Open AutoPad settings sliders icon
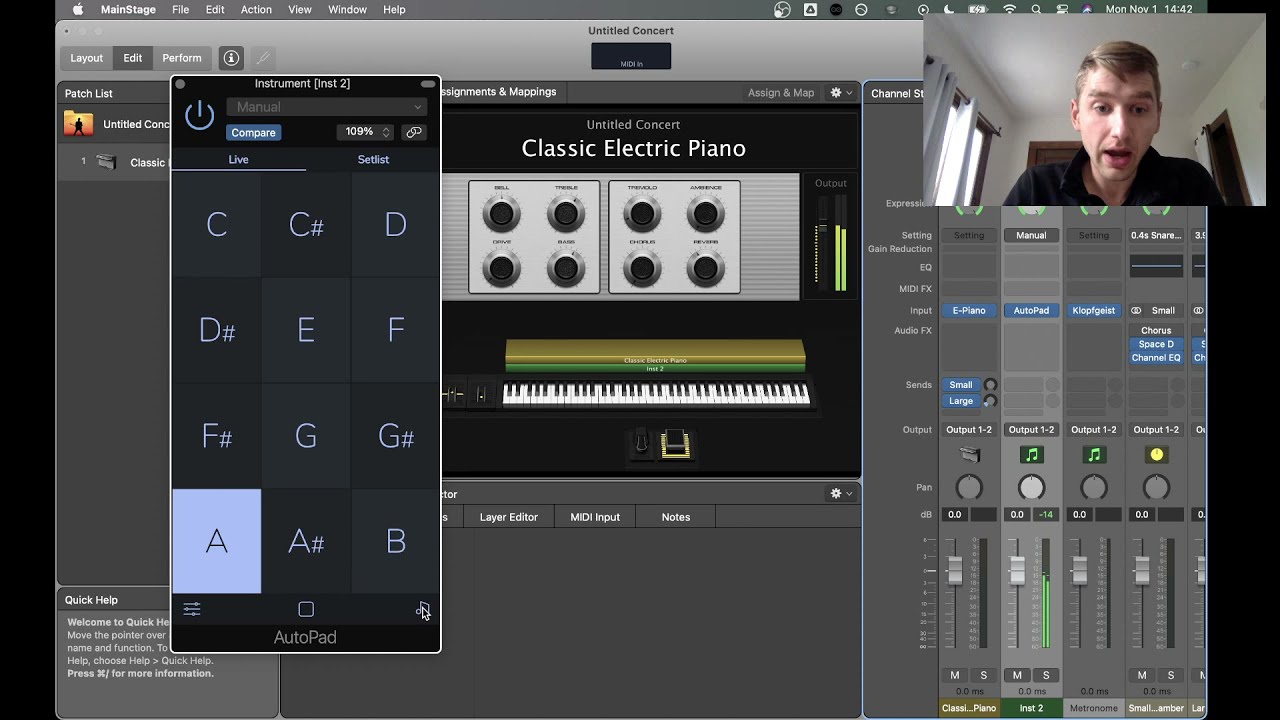The image size is (1280, 720). click(192, 609)
